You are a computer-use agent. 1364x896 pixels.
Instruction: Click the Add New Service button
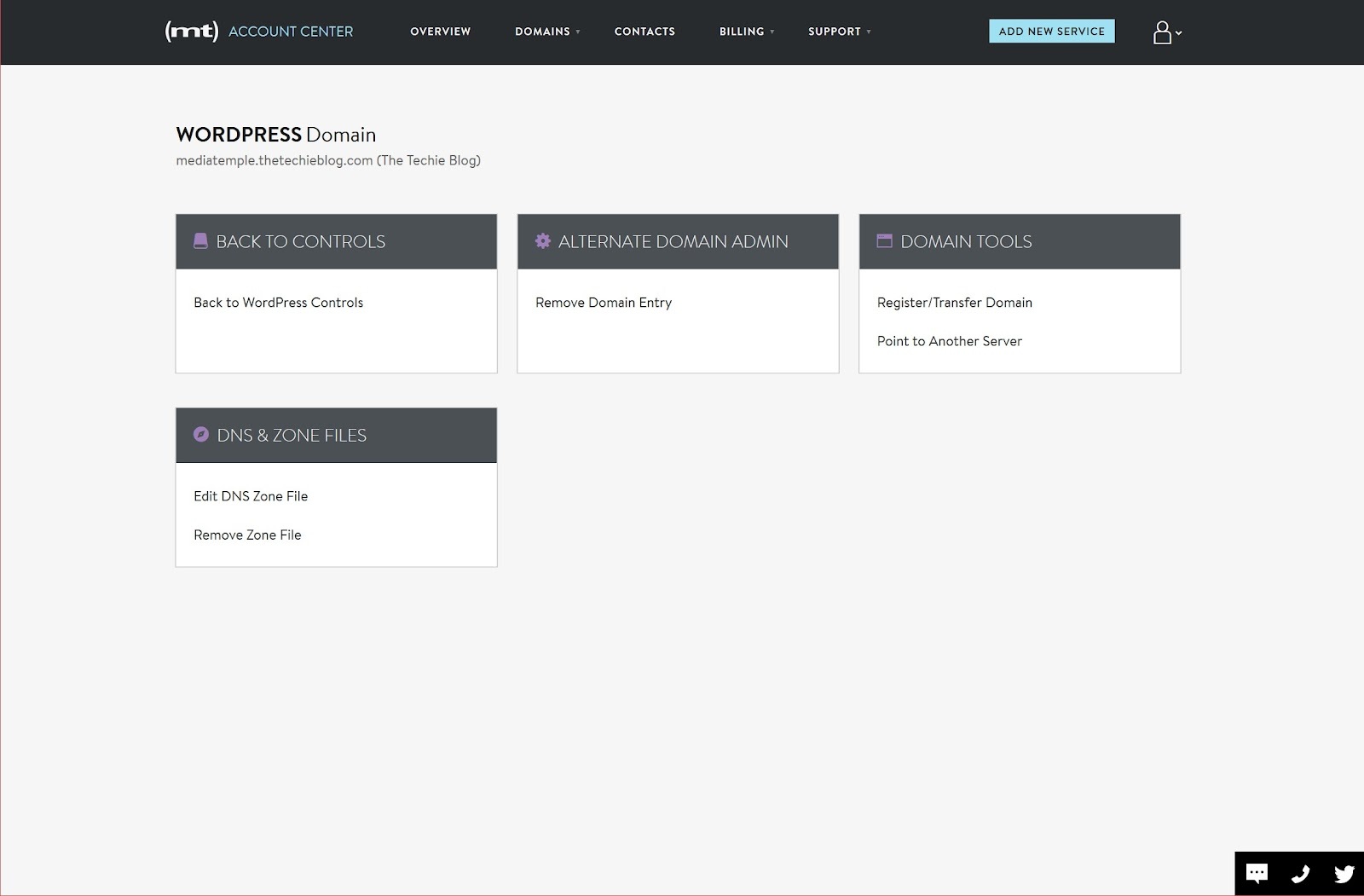coord(1052,32)
